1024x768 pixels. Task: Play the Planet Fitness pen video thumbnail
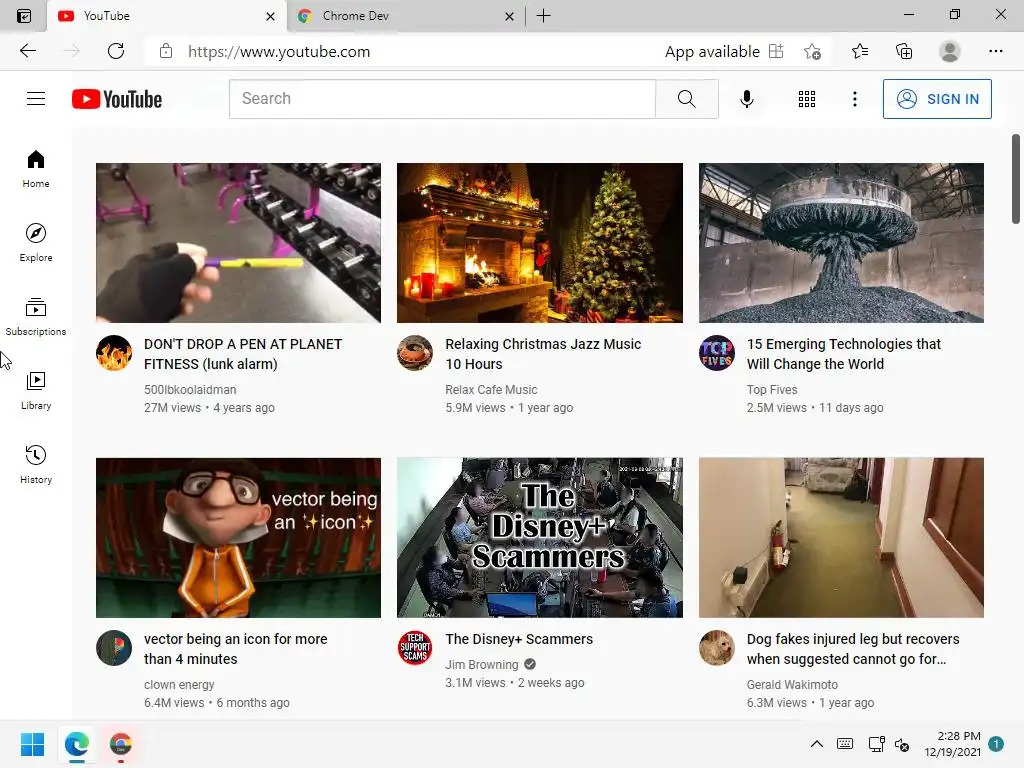238,243
